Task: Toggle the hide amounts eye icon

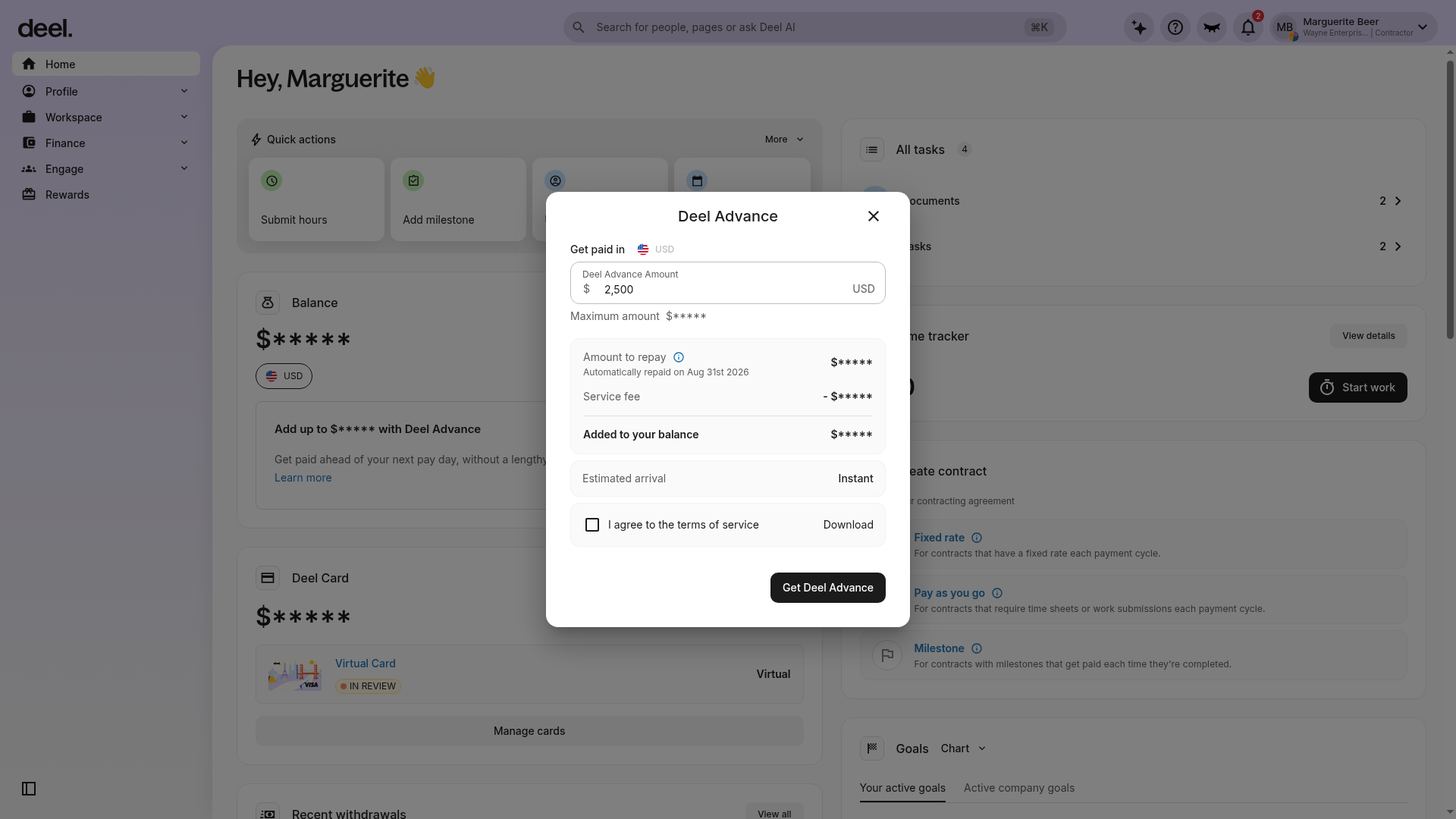Action: pos(1212,27)
